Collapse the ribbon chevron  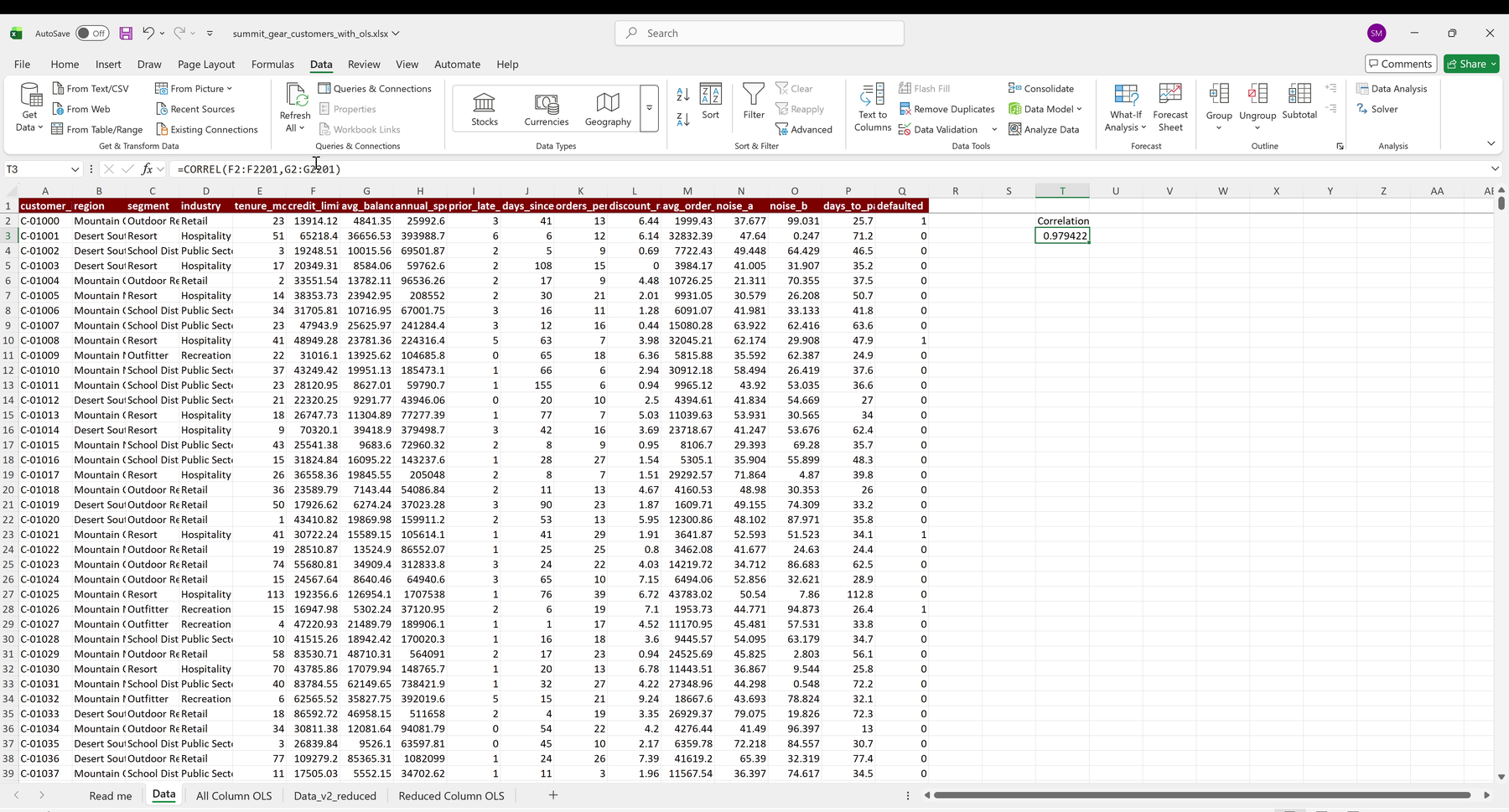(1491, 143)
